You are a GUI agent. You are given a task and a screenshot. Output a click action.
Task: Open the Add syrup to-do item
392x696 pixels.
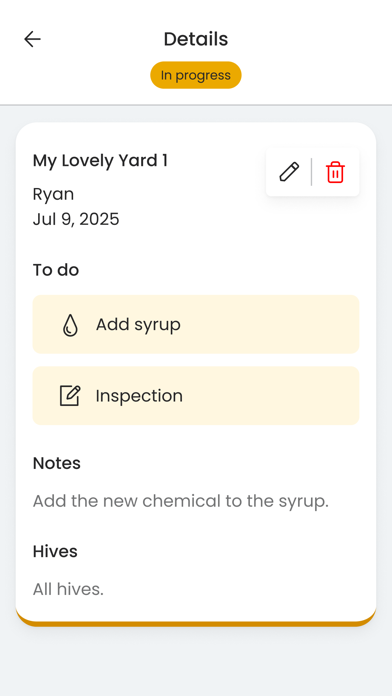point(196,324)
